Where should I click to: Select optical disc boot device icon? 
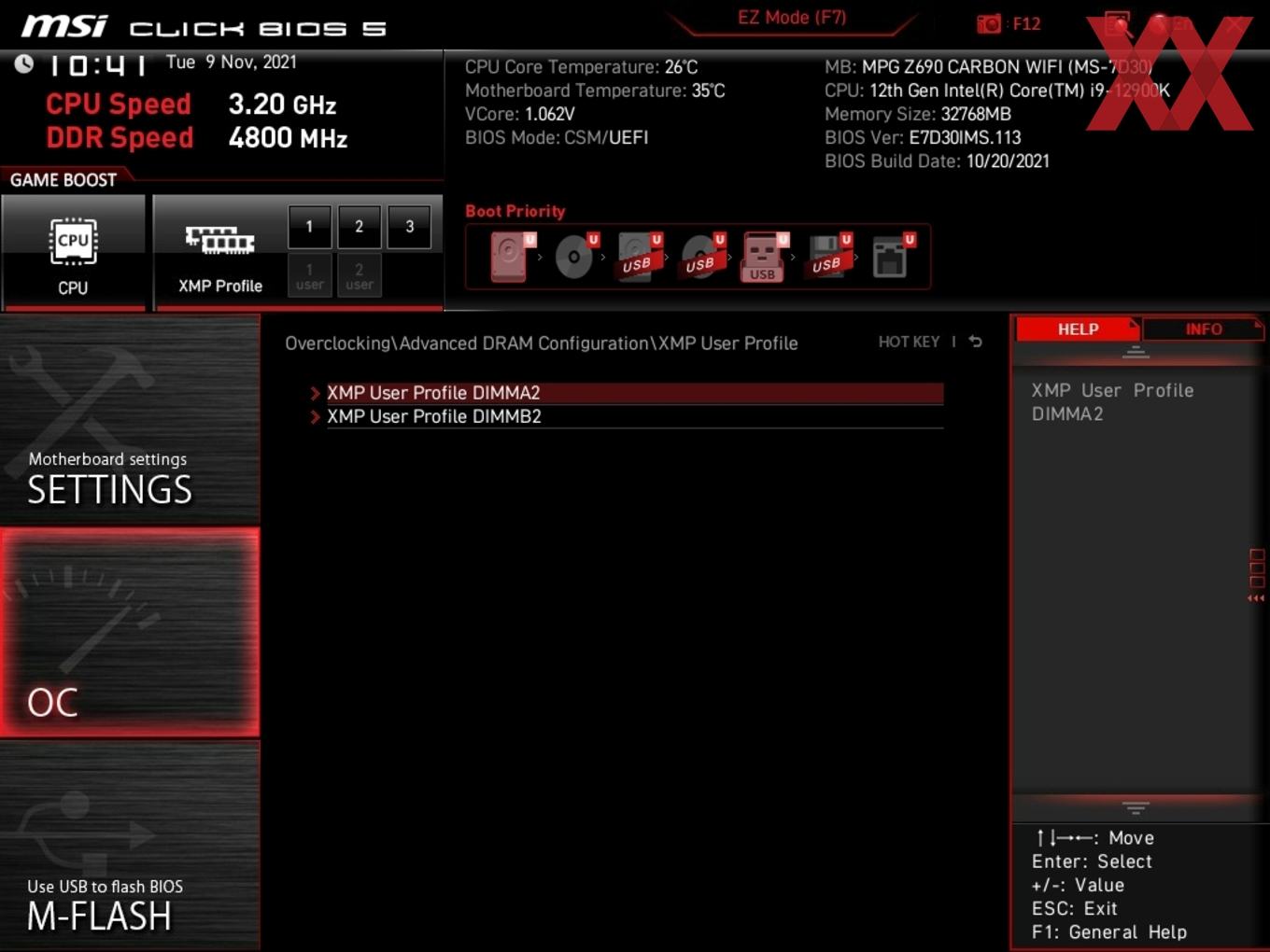pos(576,257)
